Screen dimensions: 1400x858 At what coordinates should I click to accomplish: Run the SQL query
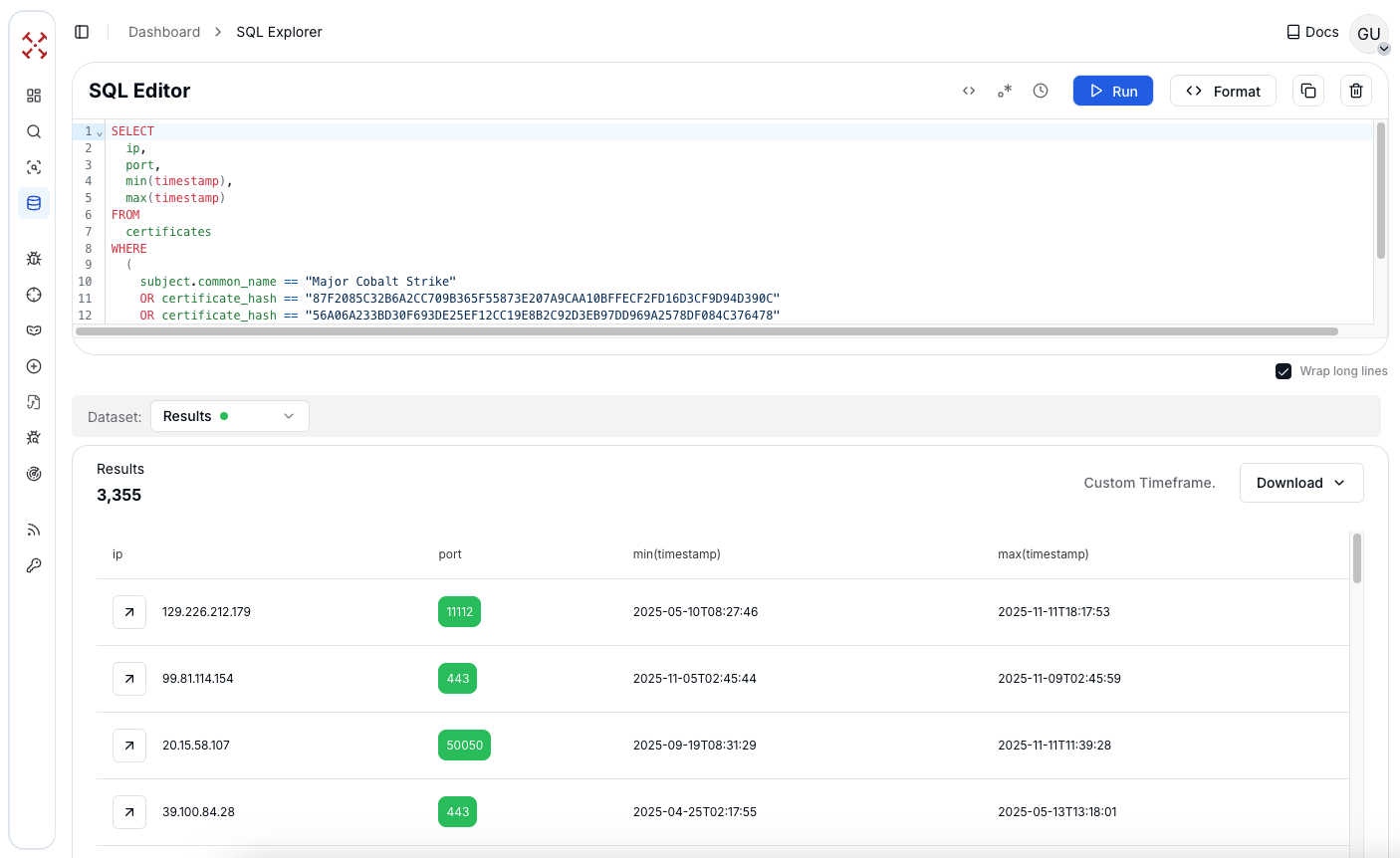[1112, 91]
